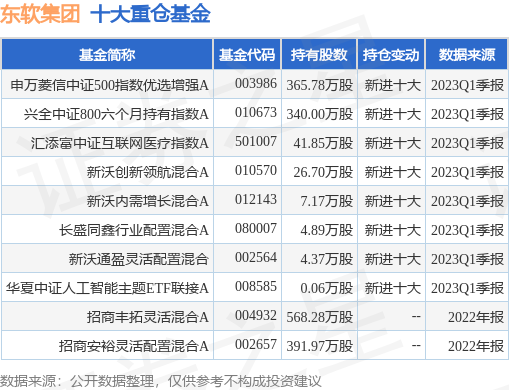This screenshot has height=390, width=509.
Task: Select the 数据来源 column header
Action: [x=467, y=55]
